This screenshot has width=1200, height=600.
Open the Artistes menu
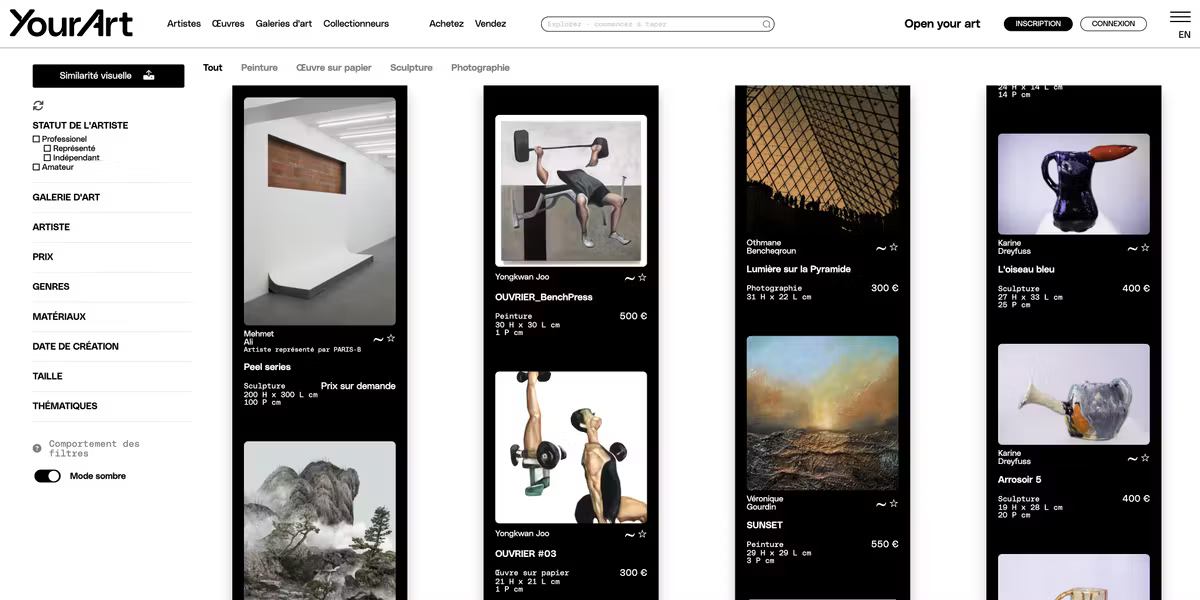coord(184,24)
